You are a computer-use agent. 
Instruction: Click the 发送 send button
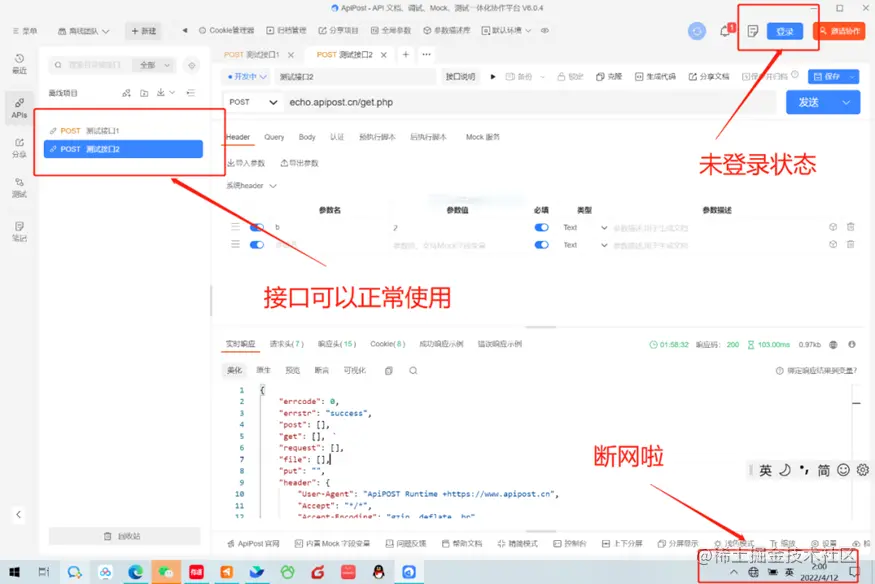tap(811, 102)
